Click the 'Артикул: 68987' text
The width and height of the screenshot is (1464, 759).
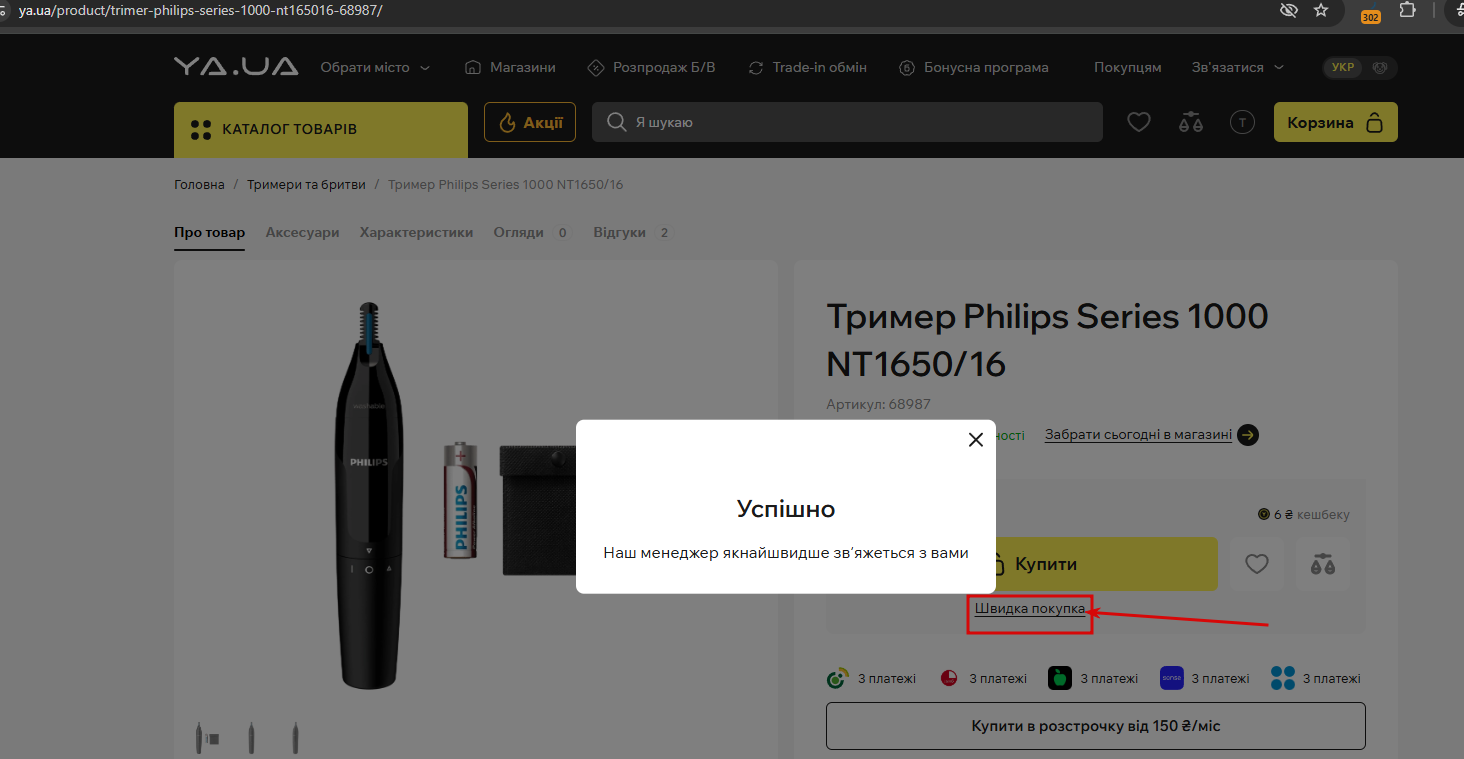878,404
